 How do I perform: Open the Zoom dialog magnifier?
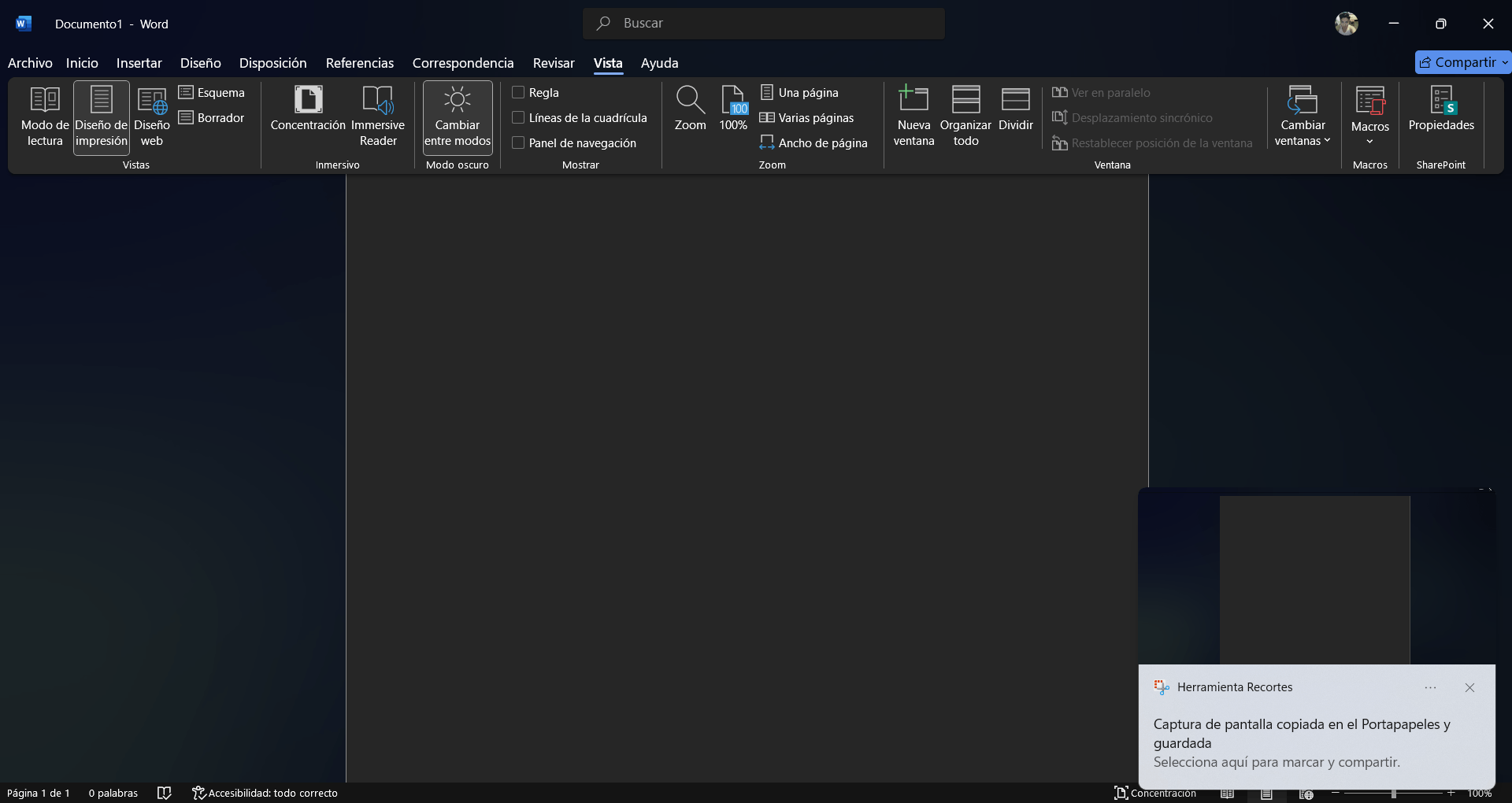[x=690, y=109]
